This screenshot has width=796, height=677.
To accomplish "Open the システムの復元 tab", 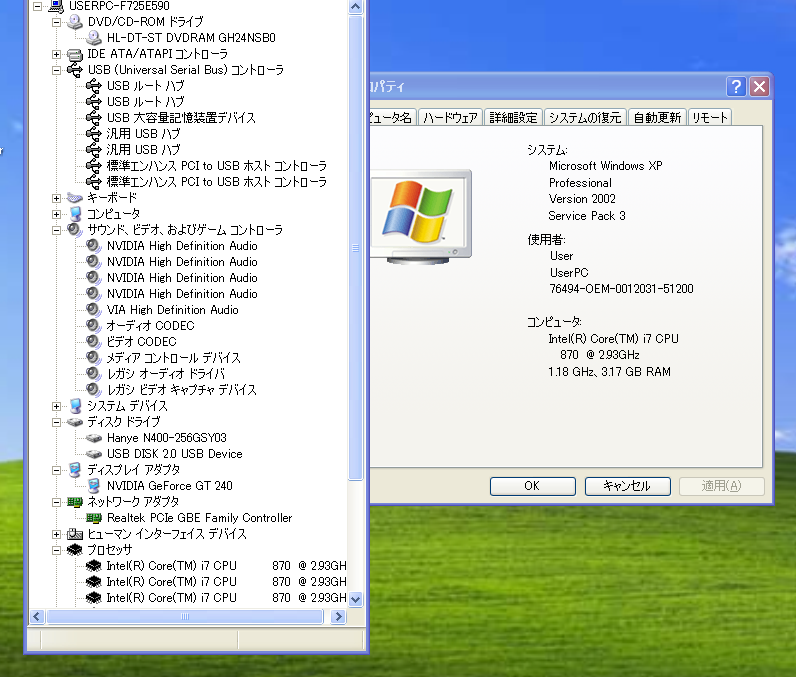I will pyautogui.click(x=585, y=118).
